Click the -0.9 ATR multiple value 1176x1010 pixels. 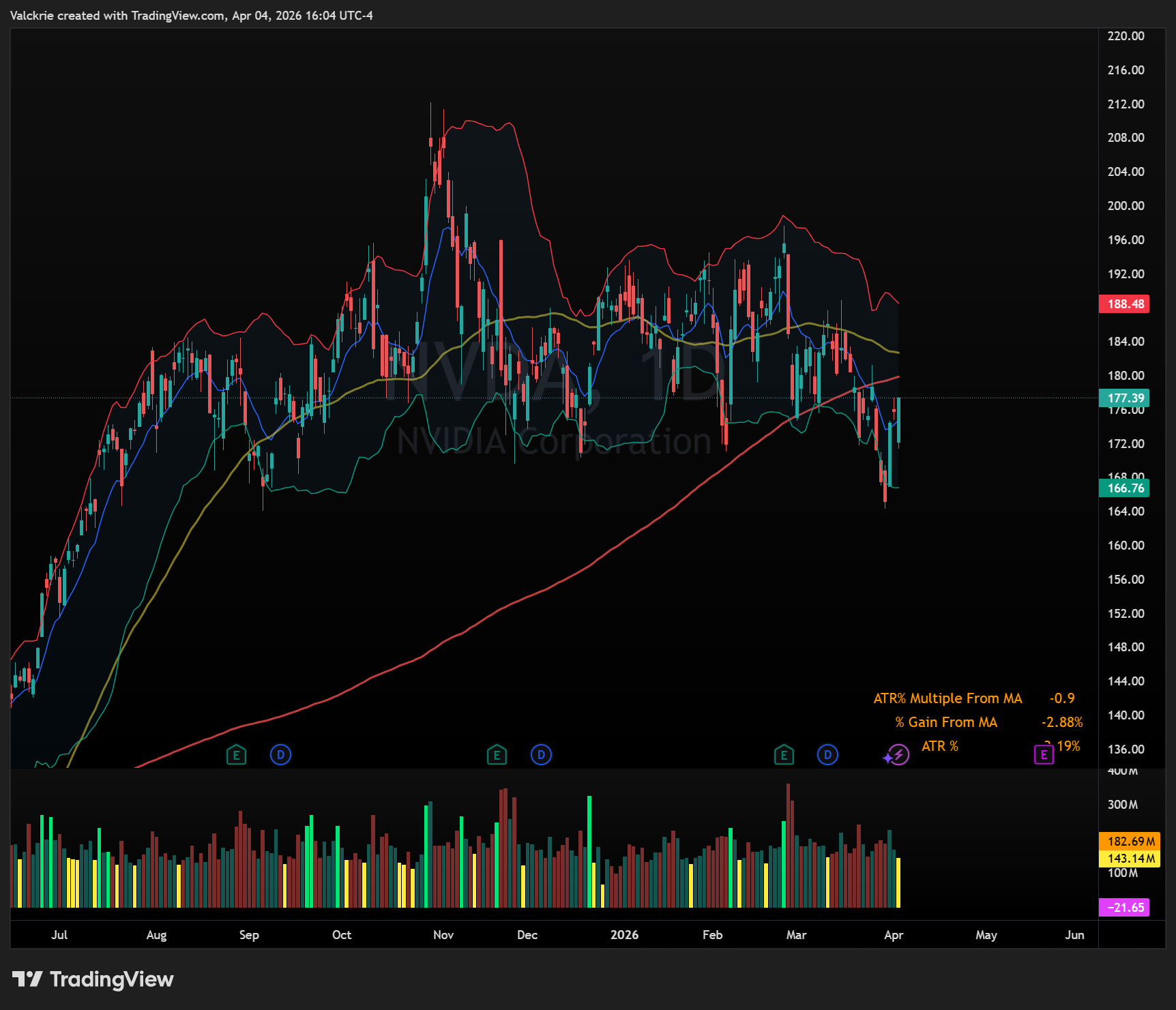(x=1062, y=698)
